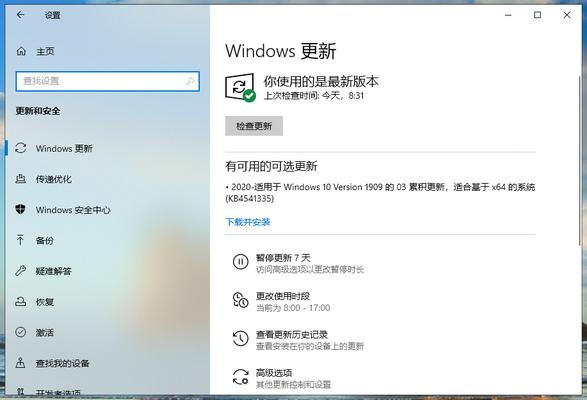Image resolution: width=587 pixels, height=400 pixels.
Task: Close the 设置 window
Action: (x=567, y=15)
